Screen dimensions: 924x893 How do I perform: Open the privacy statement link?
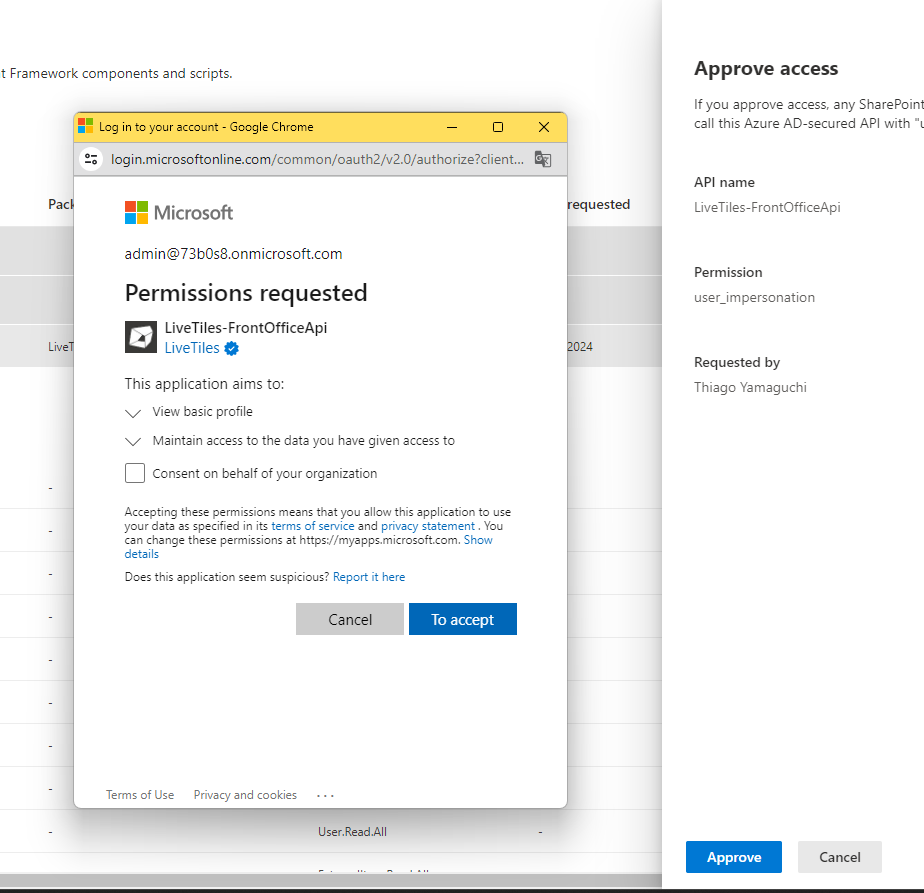[x=428, y=526]
